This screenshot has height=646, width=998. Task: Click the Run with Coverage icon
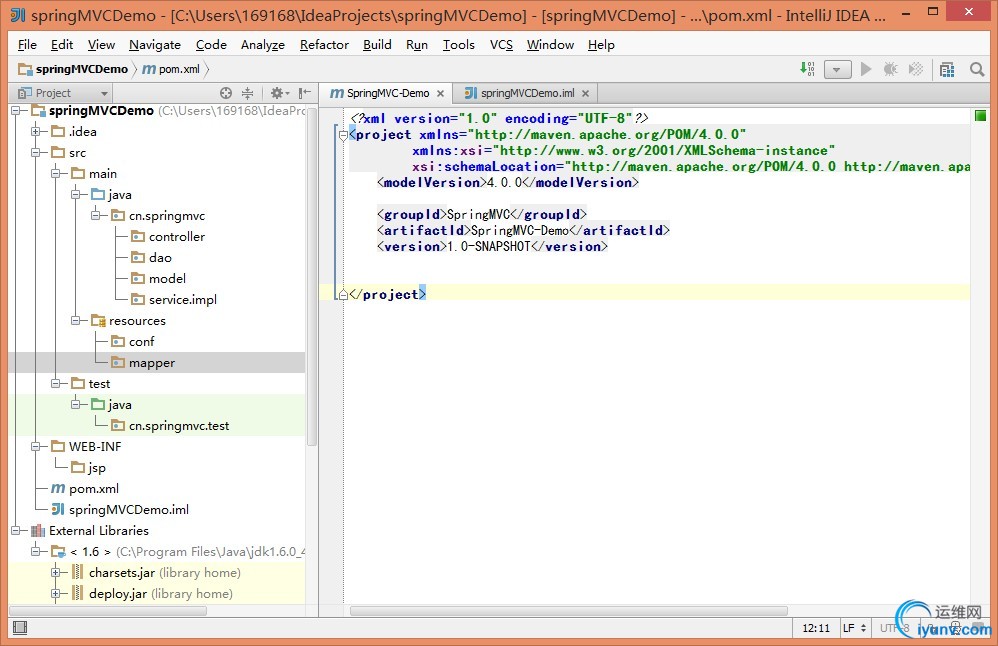(x=915, y=69)
